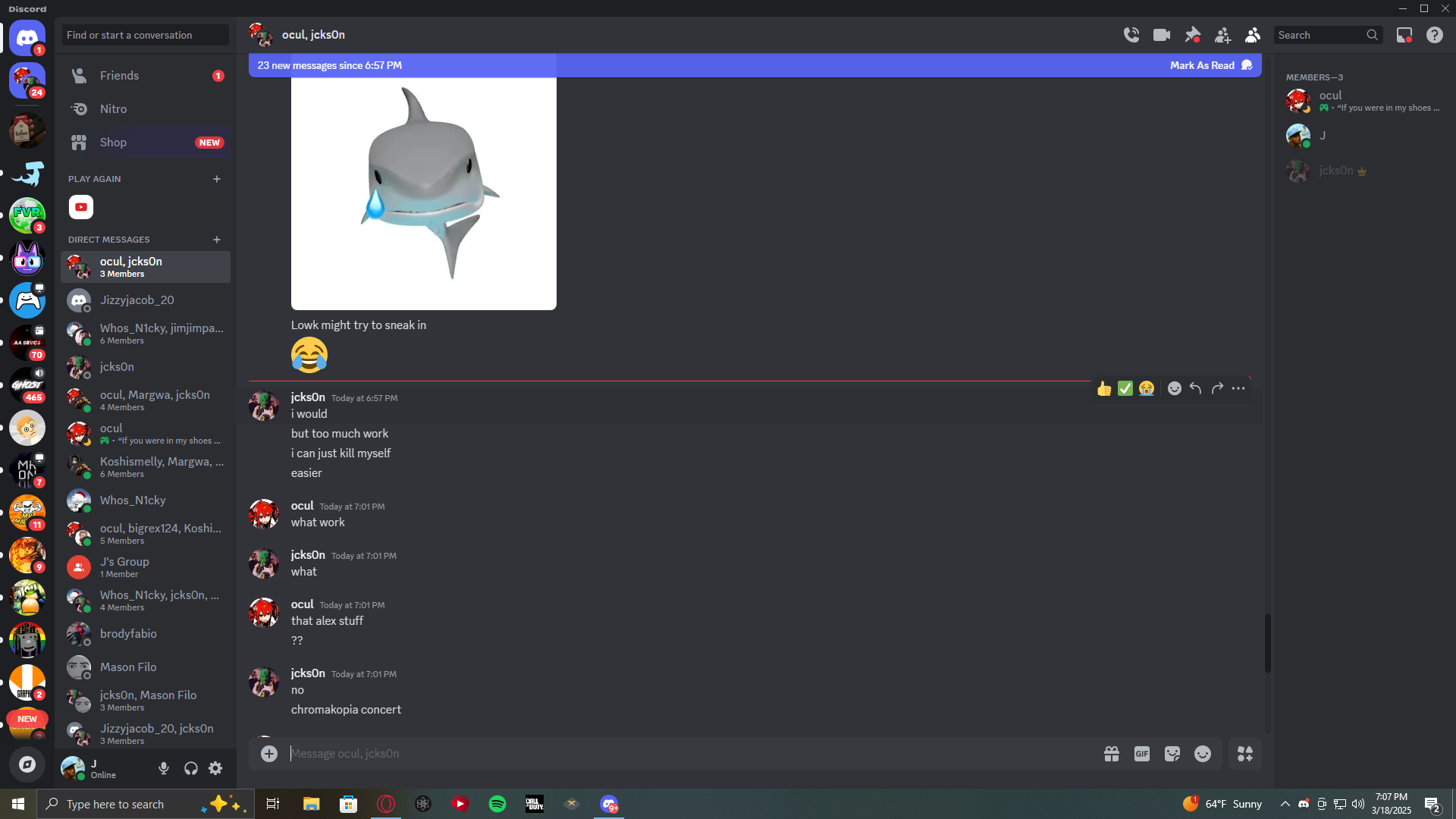
Task: Open DM with Jizzyjacob_20
Action: [146, 300]
